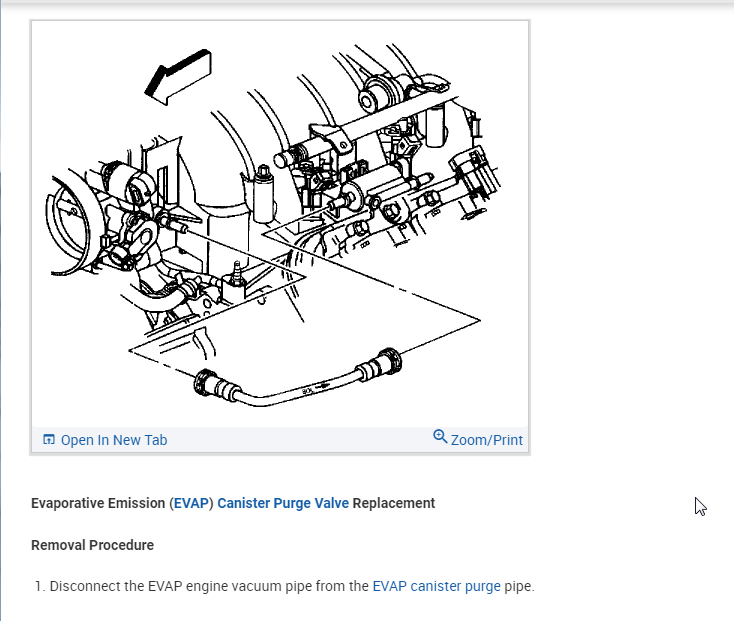Click the open-in-new-tab icon

click(x=49, y=439)
